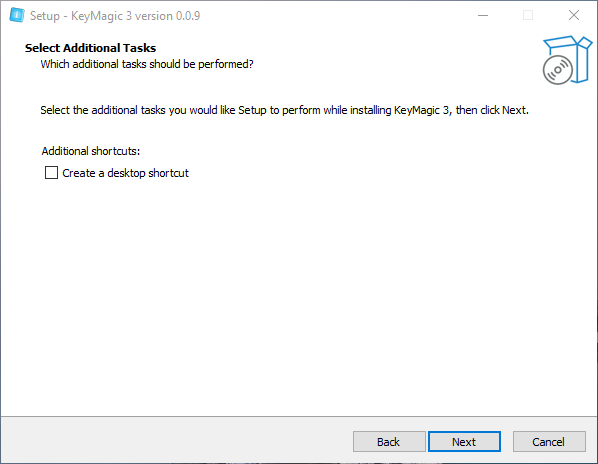Viewport: 598px width, 464px height.
Task: Go back with the Back button
Action: [389, 442]
